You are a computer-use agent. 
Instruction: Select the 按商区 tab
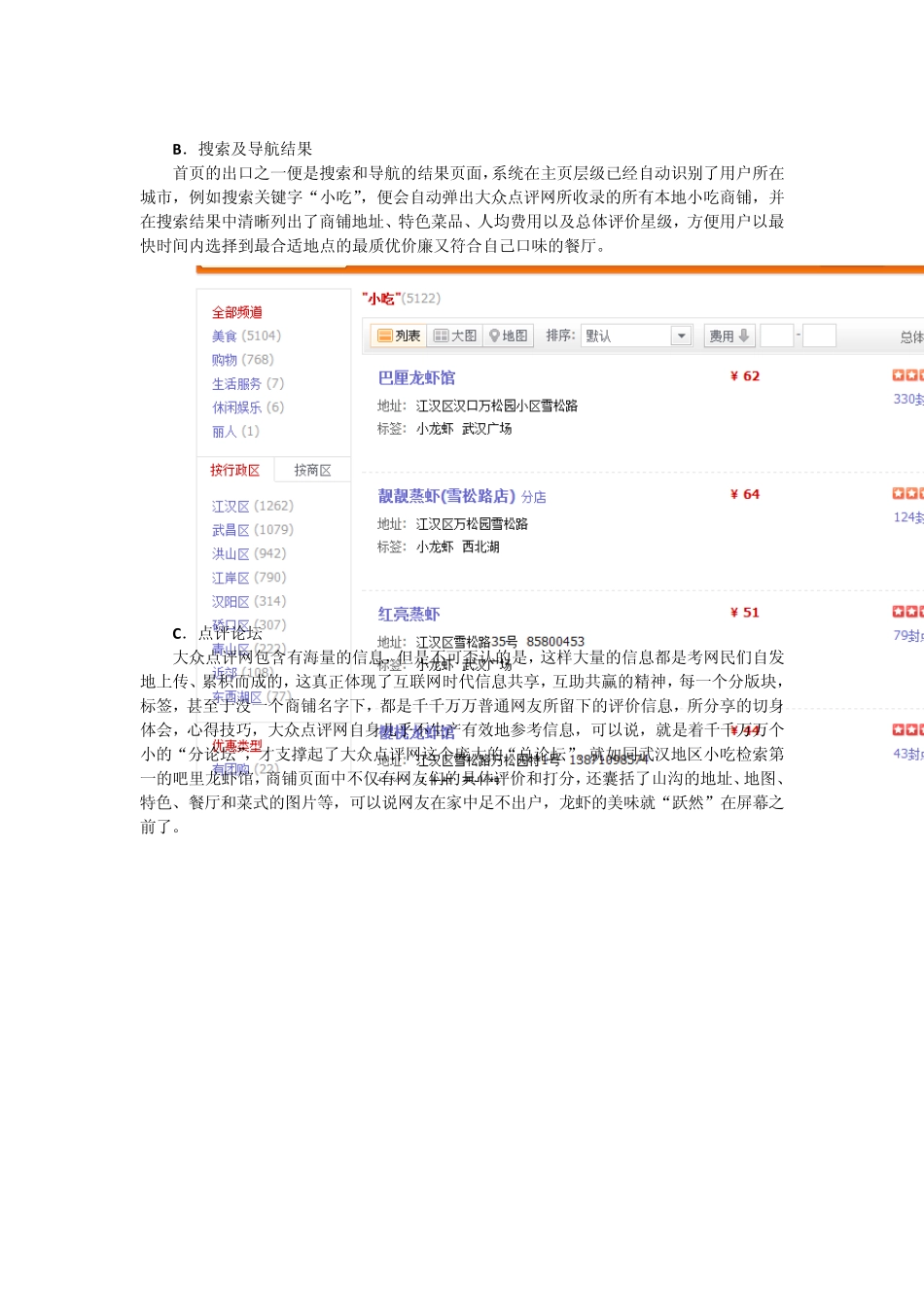pyautogui.click(x=312, y=470)
